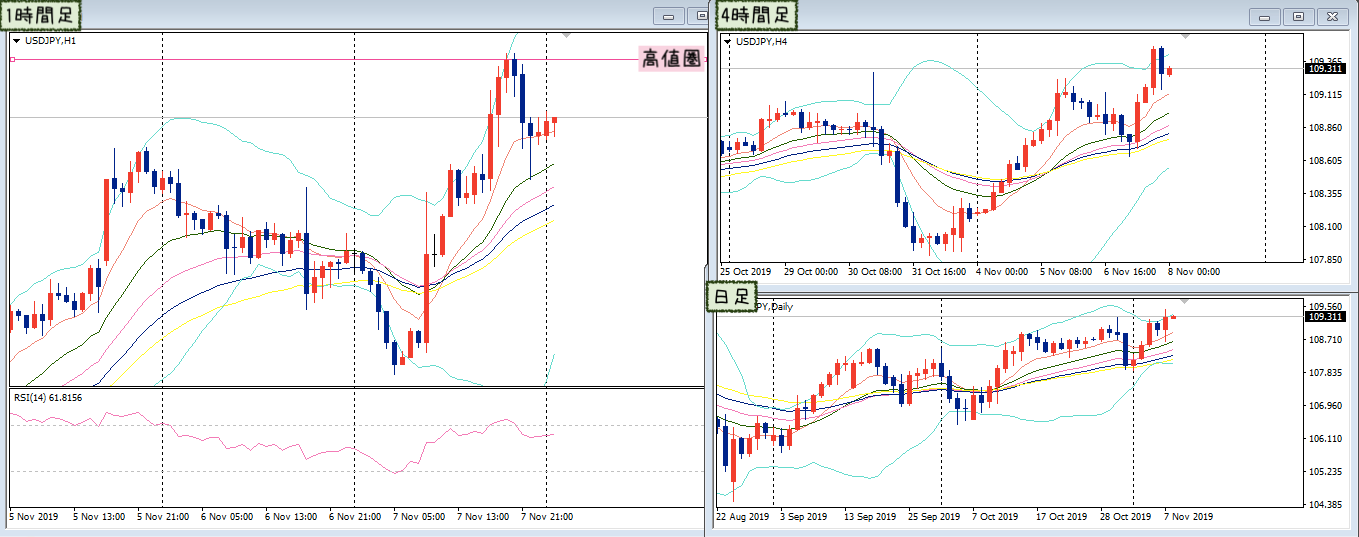Click the 105.235 price label in Daily chart
Screen dimensions: 1359x537
(1325, 472)
